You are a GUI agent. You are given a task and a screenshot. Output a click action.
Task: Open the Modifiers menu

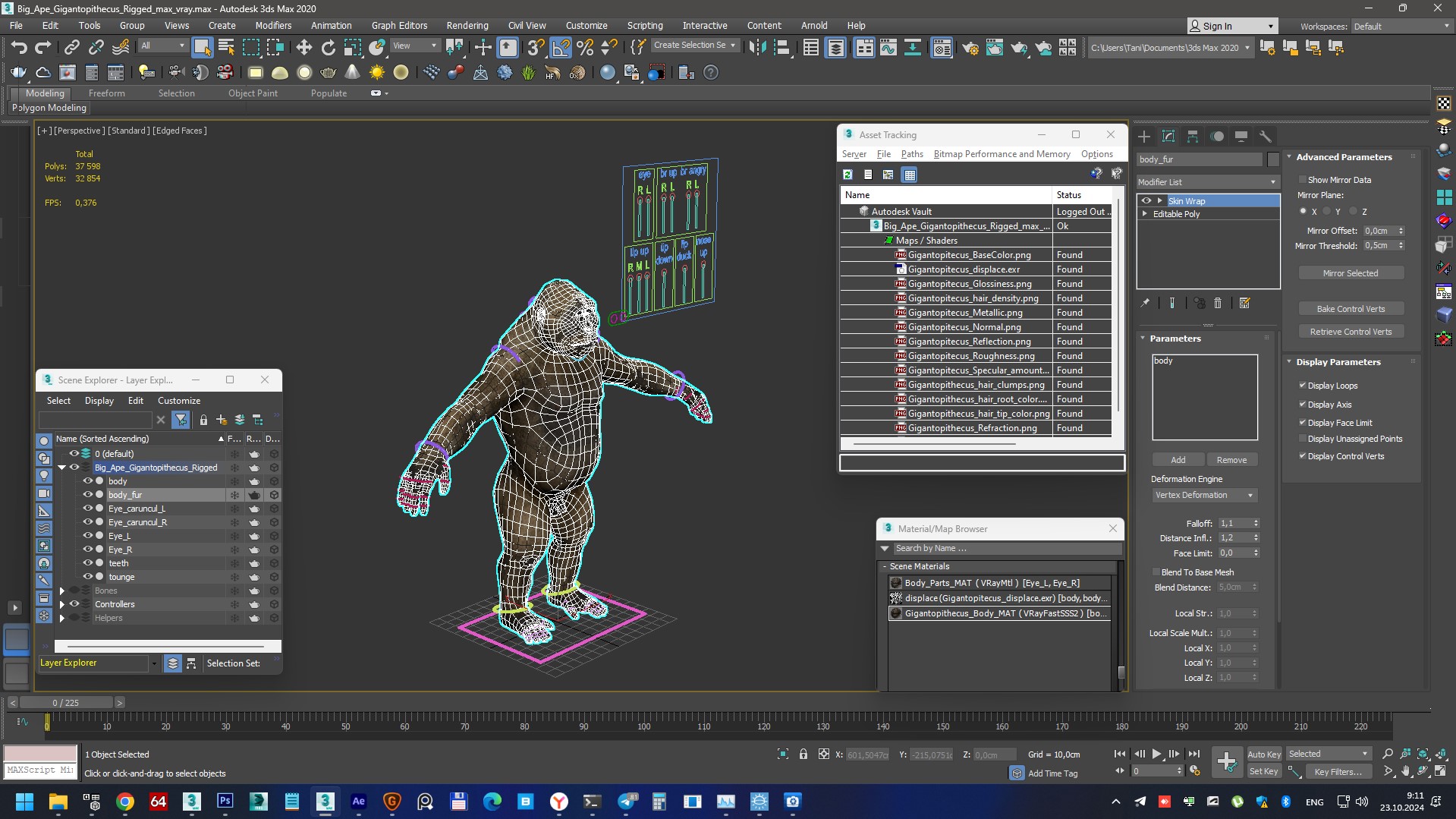pos(273,25)
